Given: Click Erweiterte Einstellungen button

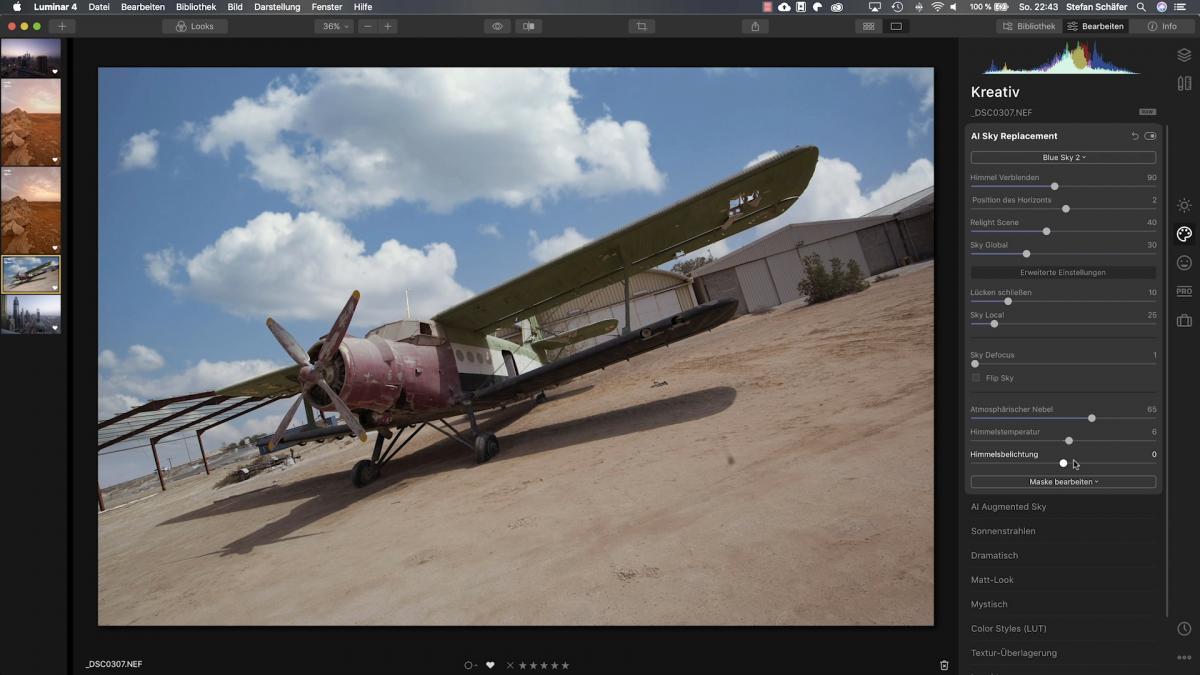Looking at the screenshot, I should (1063, 272).
